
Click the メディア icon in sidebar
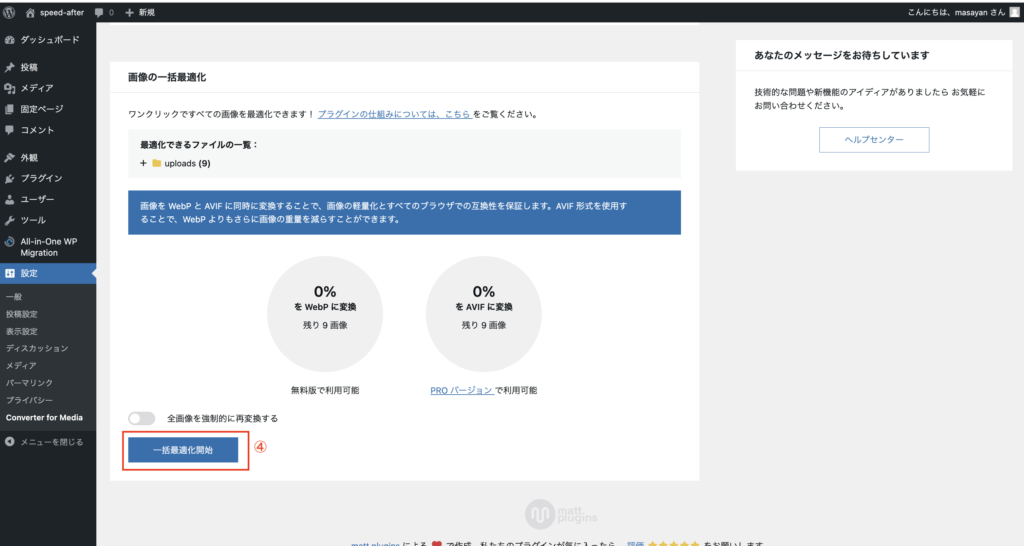tap(9, 88)
